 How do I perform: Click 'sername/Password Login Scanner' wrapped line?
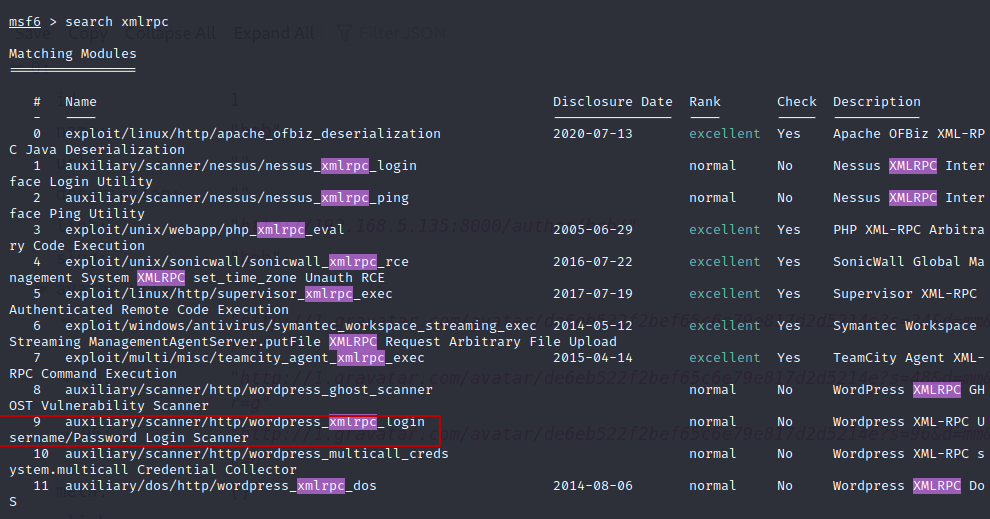point(129,438)
